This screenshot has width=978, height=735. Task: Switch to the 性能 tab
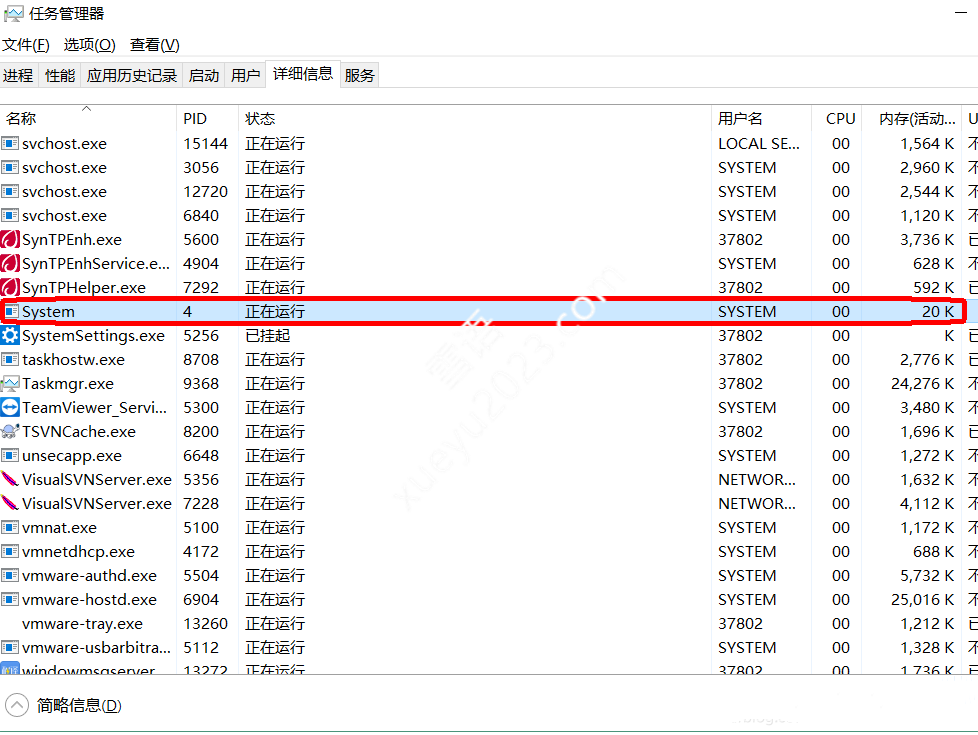pyautogui.click(x=60, y=75)
